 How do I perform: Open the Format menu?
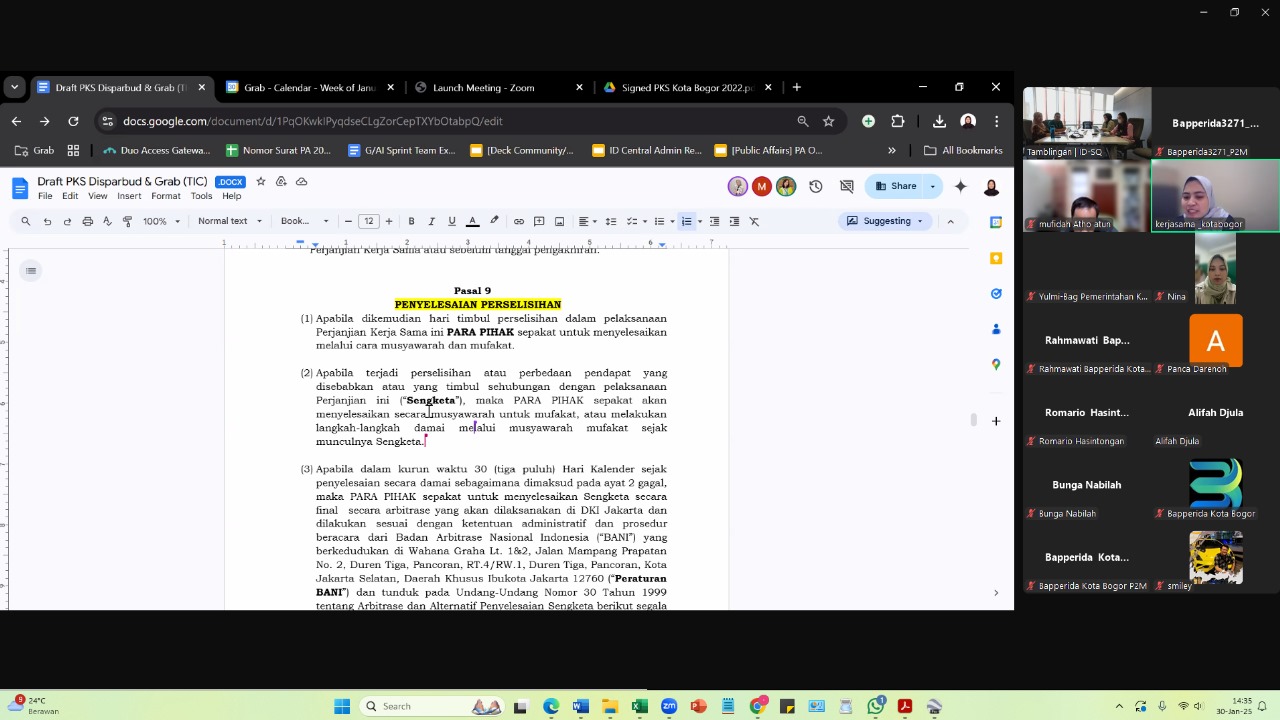pos(166,196)
